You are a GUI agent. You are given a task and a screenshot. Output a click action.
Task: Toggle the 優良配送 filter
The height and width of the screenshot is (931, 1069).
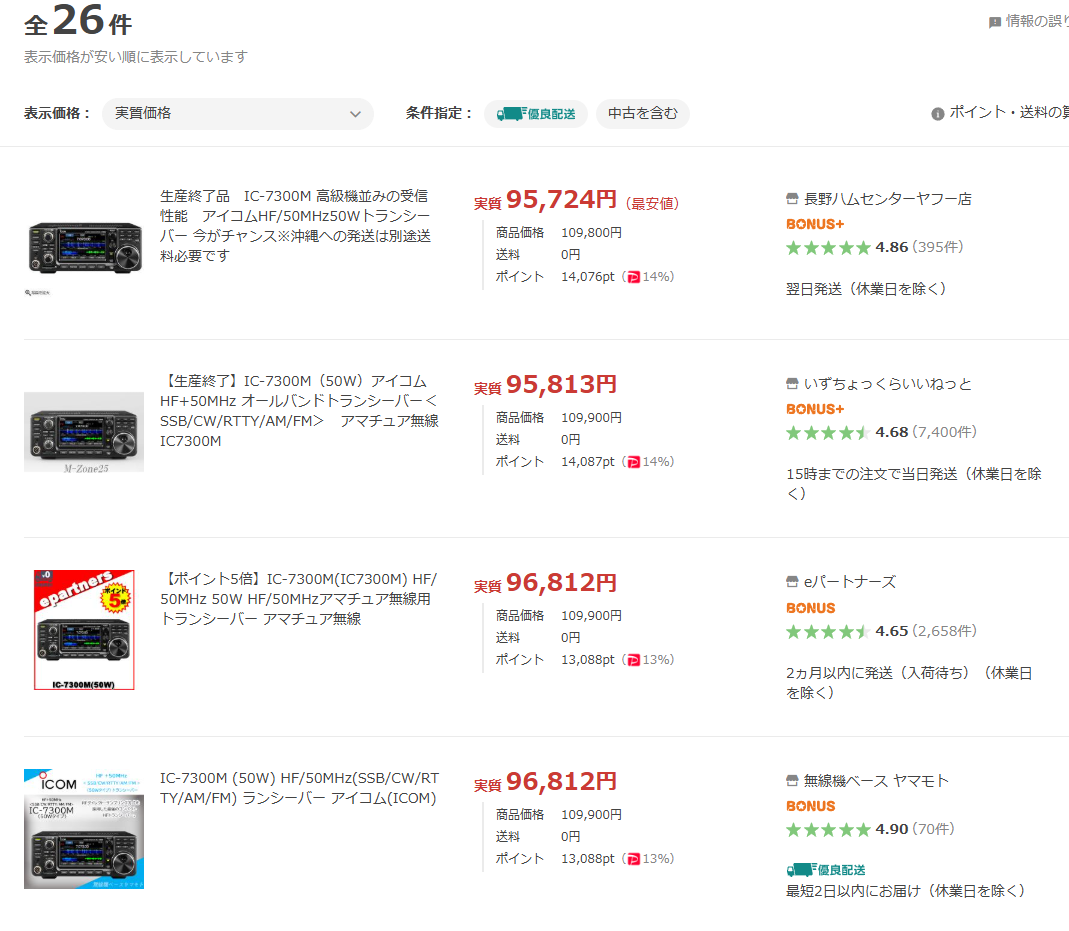pos(536,114)
